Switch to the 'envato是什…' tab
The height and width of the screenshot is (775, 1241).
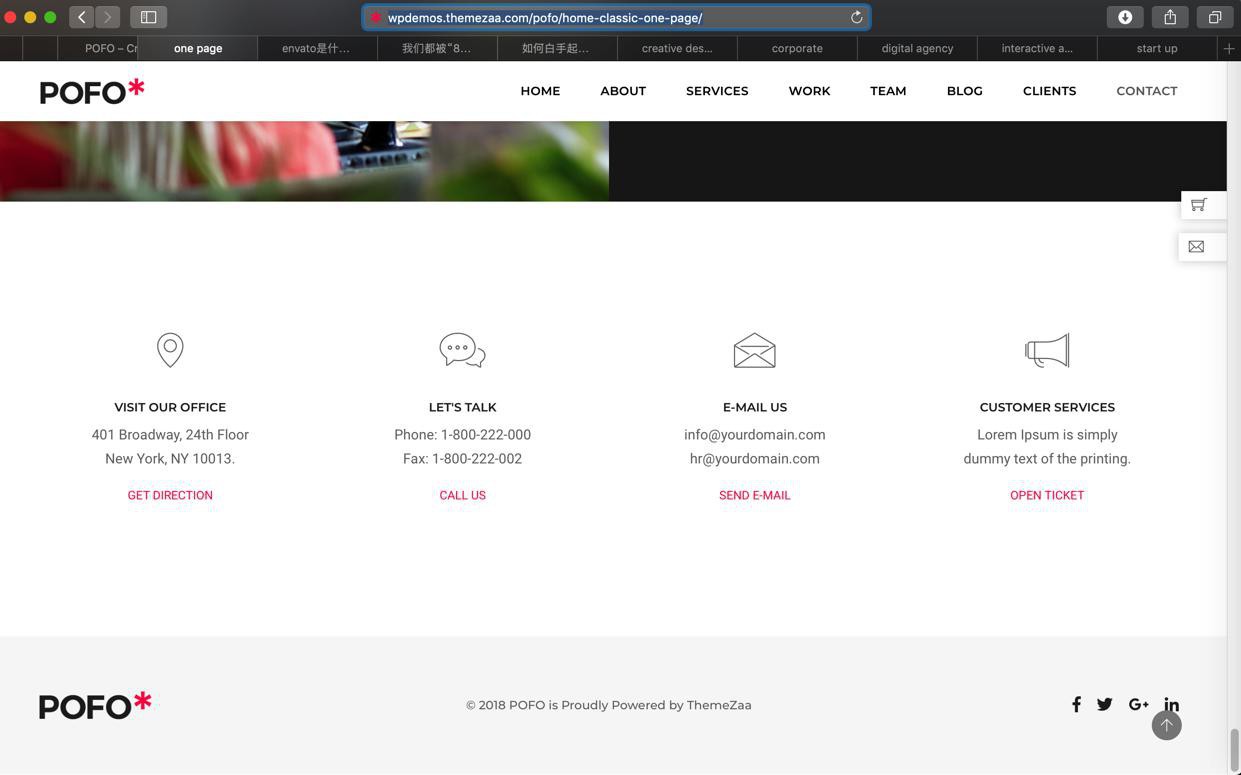click(x=317, y=48)
